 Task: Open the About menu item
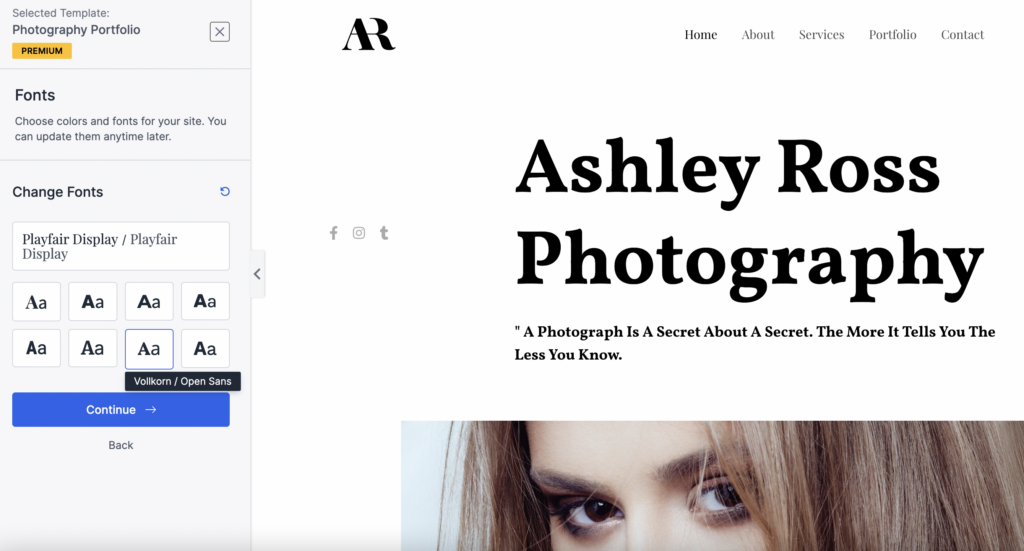[x=758, y=35]
